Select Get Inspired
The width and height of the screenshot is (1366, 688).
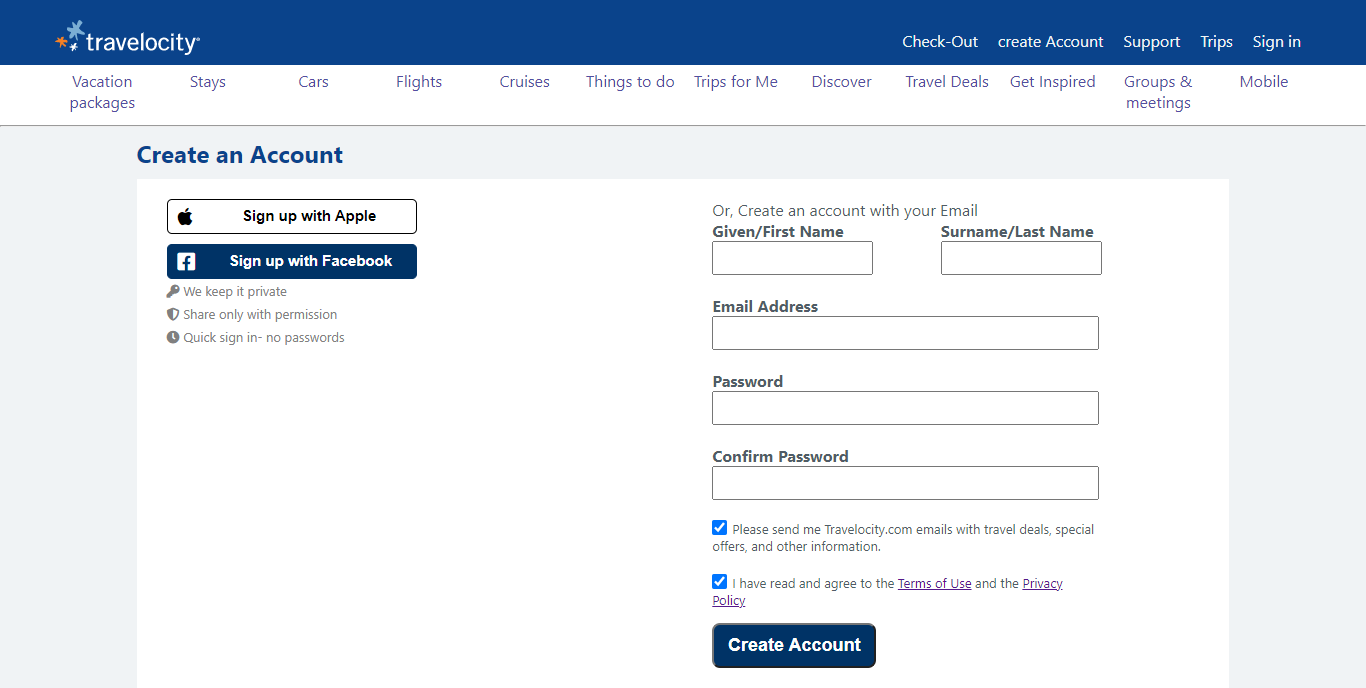pyautogui.click(x=1053, y=82)
